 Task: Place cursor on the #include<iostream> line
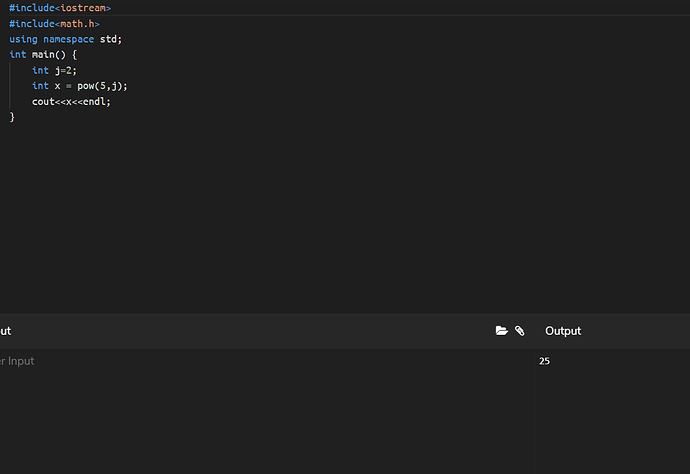tap(60, 8)
